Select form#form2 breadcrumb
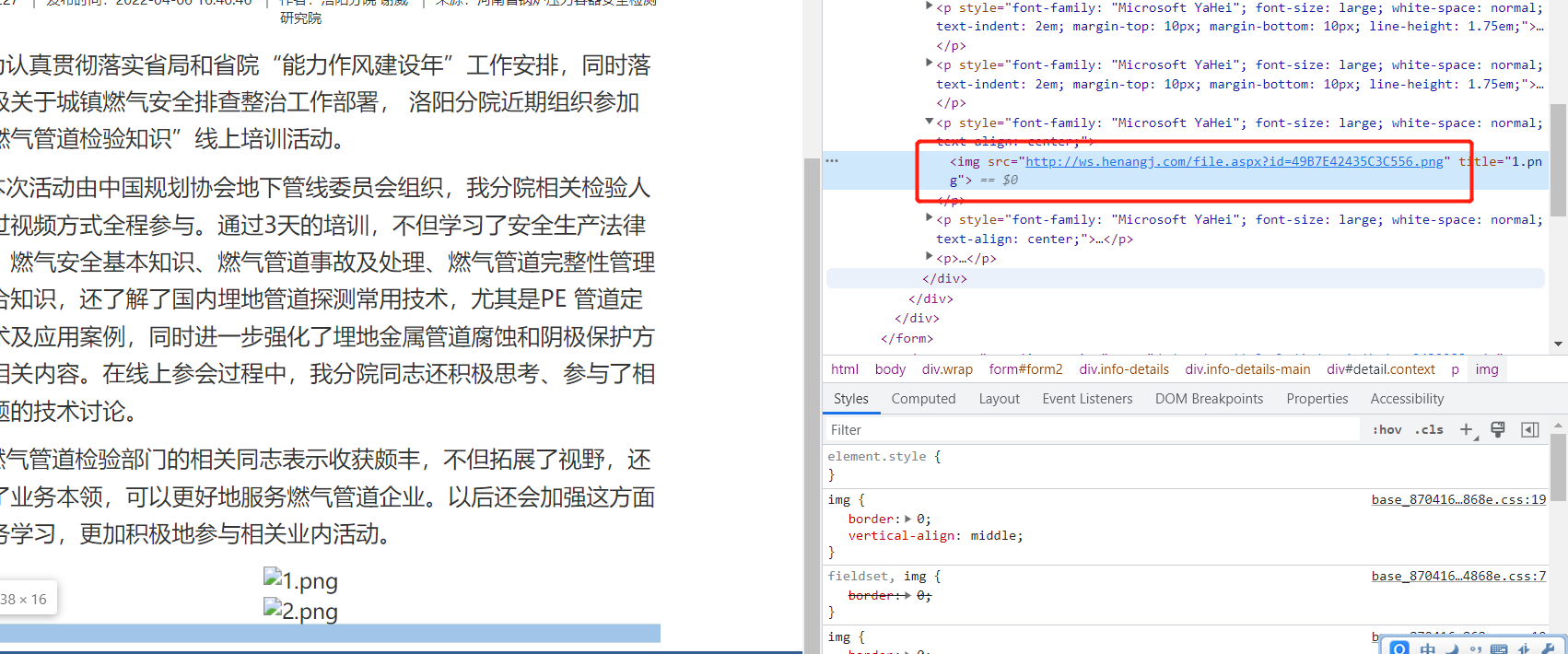 (x=1025, y=369)
